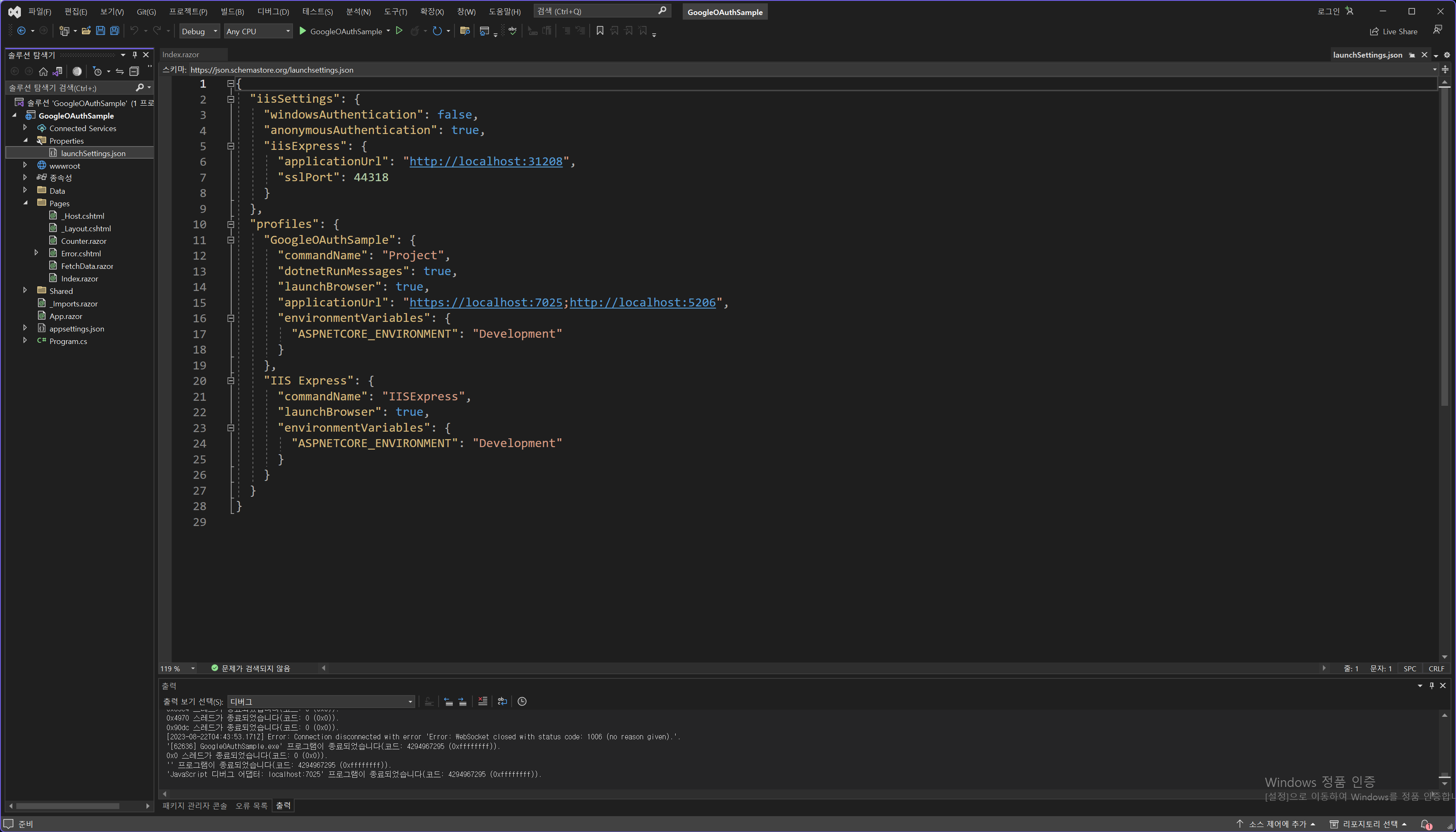
Task: Click the http://localhost:31208 link in the editor
Action: pos(485,162)
